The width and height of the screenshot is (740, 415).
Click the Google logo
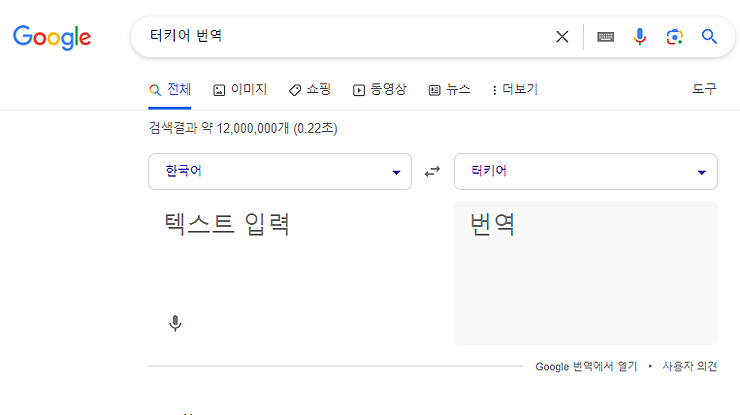click(52, 37)
